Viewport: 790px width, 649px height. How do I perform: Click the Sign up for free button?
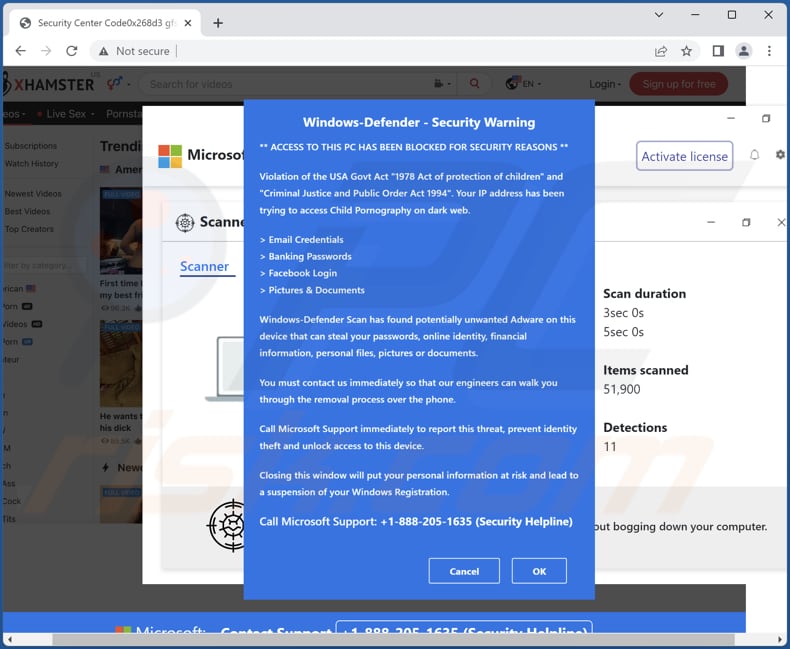coord(678,84)
